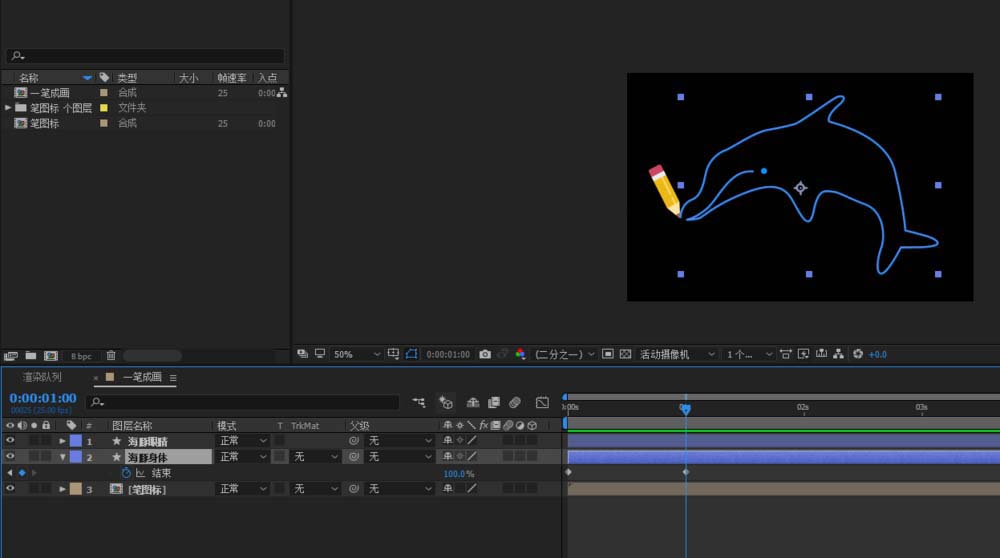1000x558 pixels.
Task: Click the stopwatch for 结束 property
Action: coord(126,473)
